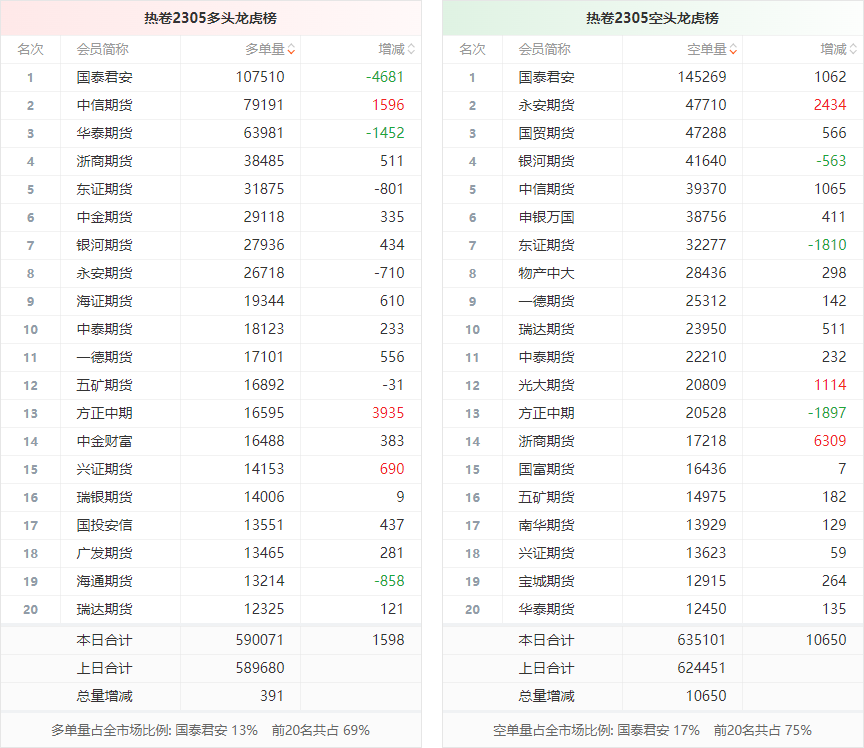
Task: Click the 名次 header in the short table
Action: pos(472,49)
